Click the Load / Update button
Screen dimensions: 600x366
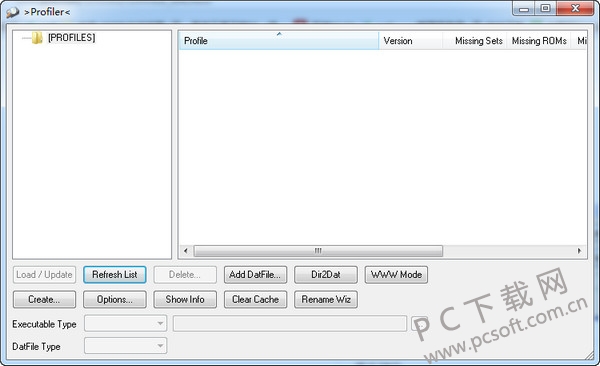pyautogui.click(x=44, y=274)
